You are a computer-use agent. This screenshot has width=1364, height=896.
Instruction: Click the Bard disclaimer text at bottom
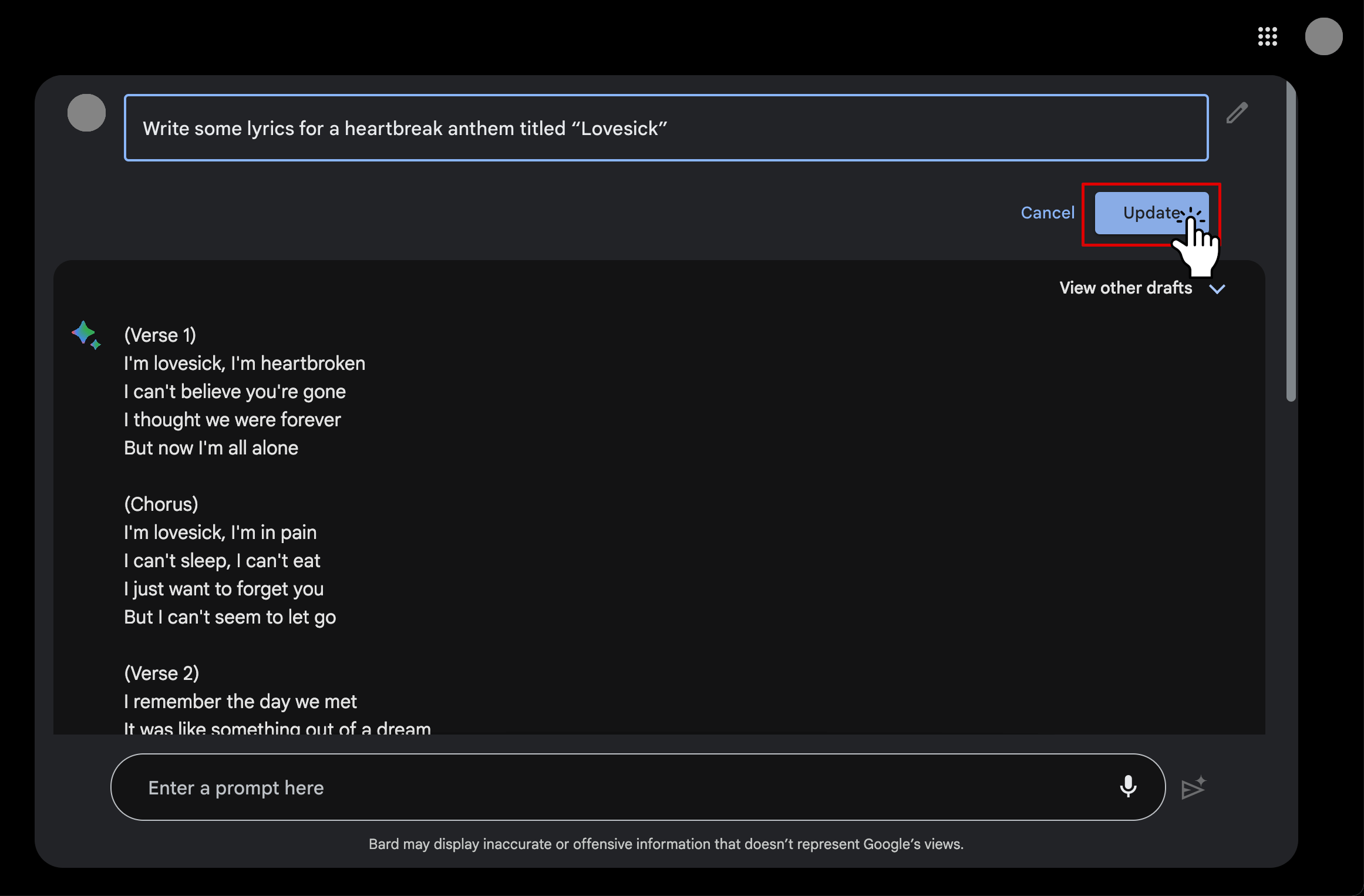[666, 844]
